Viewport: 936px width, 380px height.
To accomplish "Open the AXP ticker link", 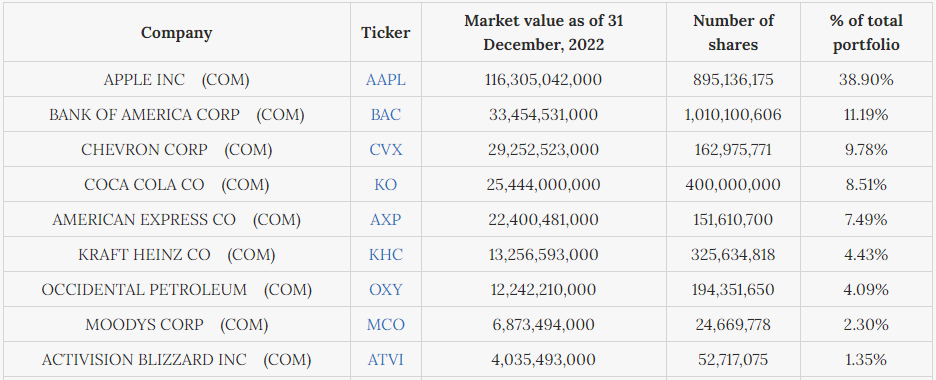I will pos(386,220).
